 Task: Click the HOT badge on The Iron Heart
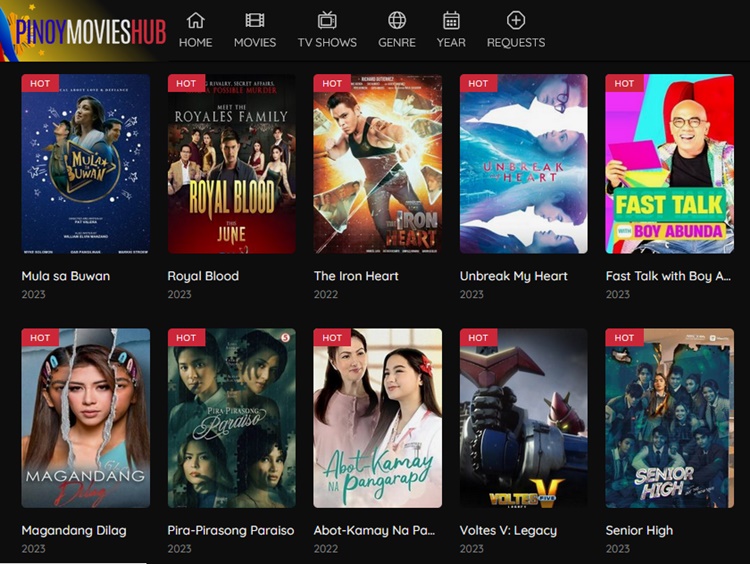(332, 83)
